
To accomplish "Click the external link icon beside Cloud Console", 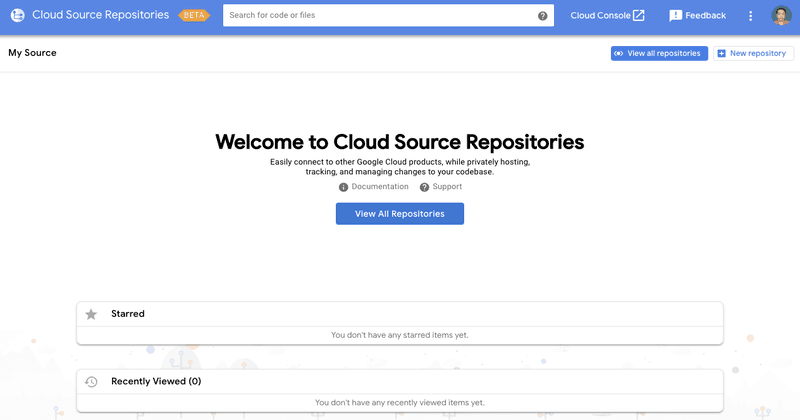I will [638, 16].
